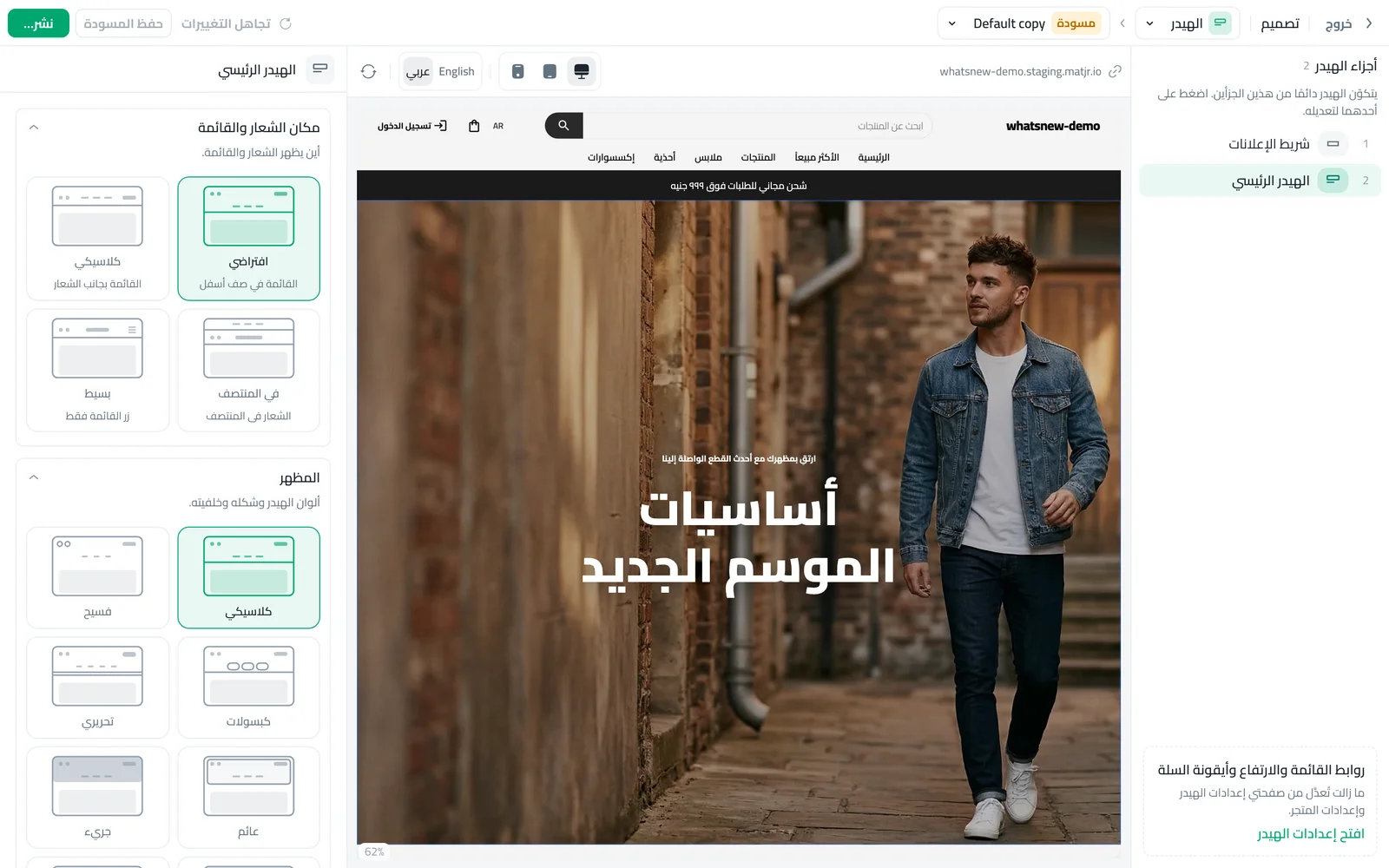Switch preview to mobile device view
Screen dimensions: 1389x868
coord(518,71)
